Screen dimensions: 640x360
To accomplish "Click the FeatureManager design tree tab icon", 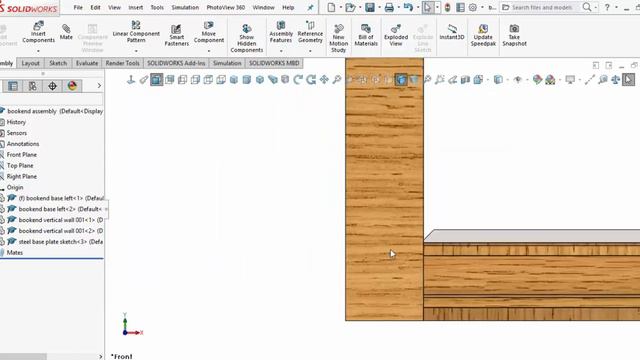I will pyautogui.click(x=13, y=86).
